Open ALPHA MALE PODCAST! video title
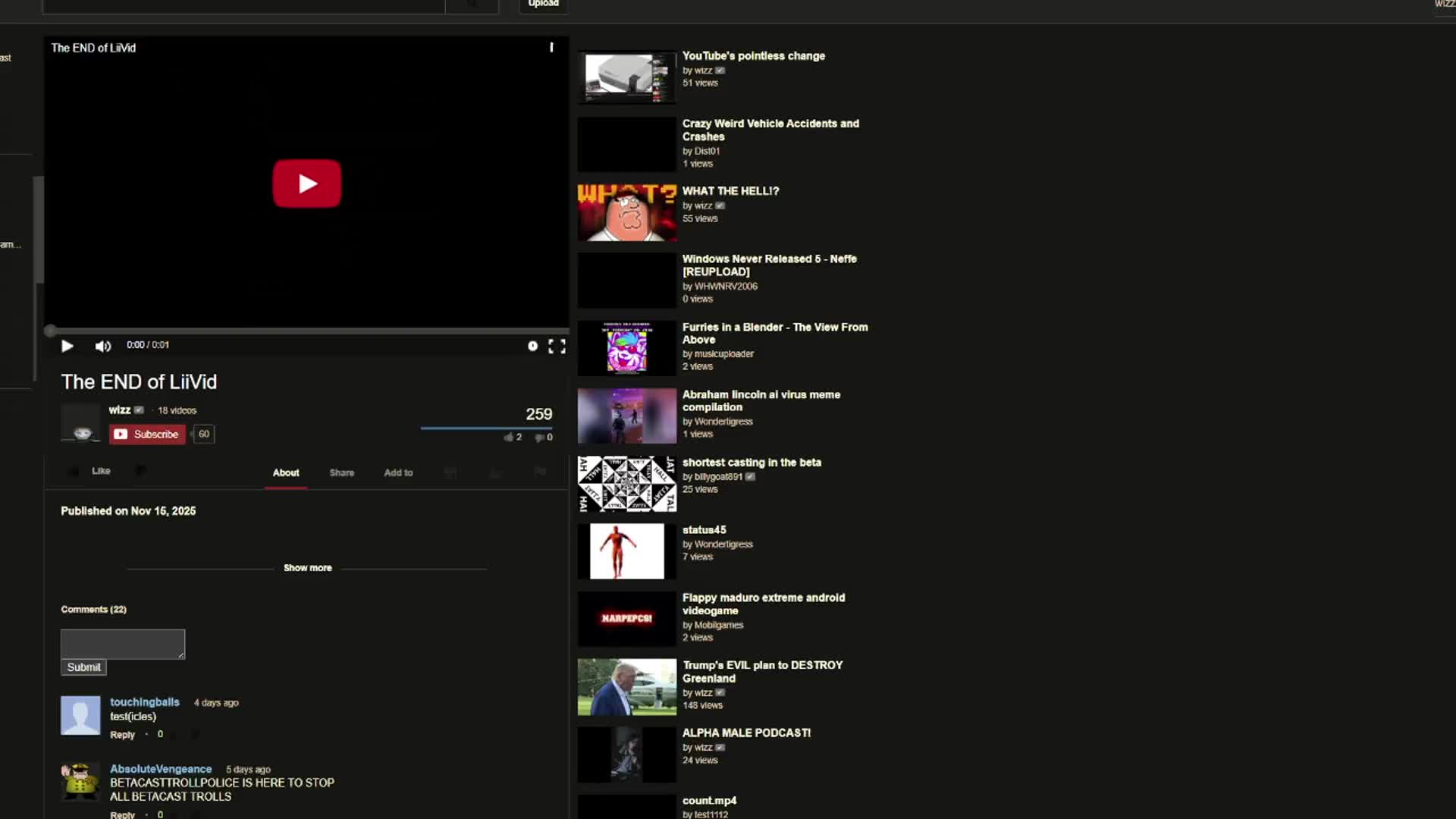Viewport: 1456px width, 819px height. [x=746, y=733]
